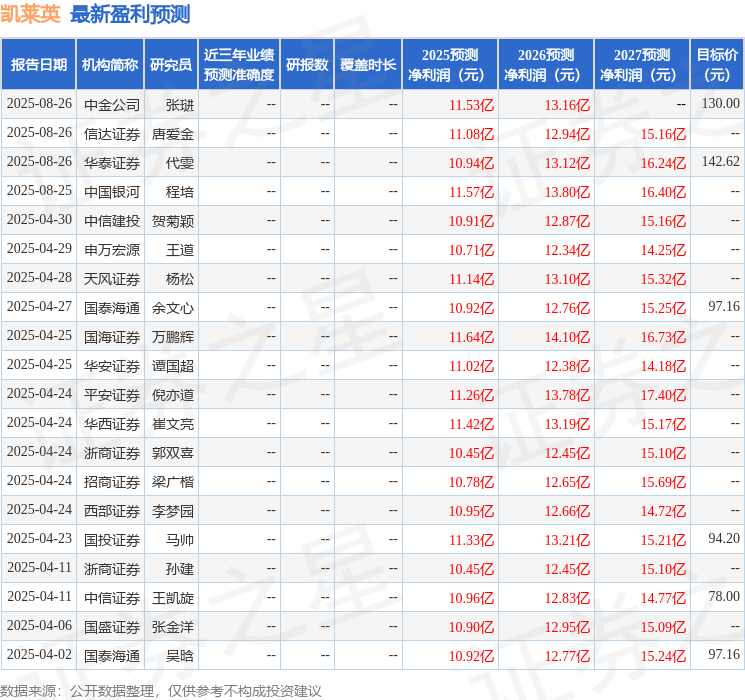Click the 2025-04-02 date in last row

pyautogui.click(x=39, y=654)
